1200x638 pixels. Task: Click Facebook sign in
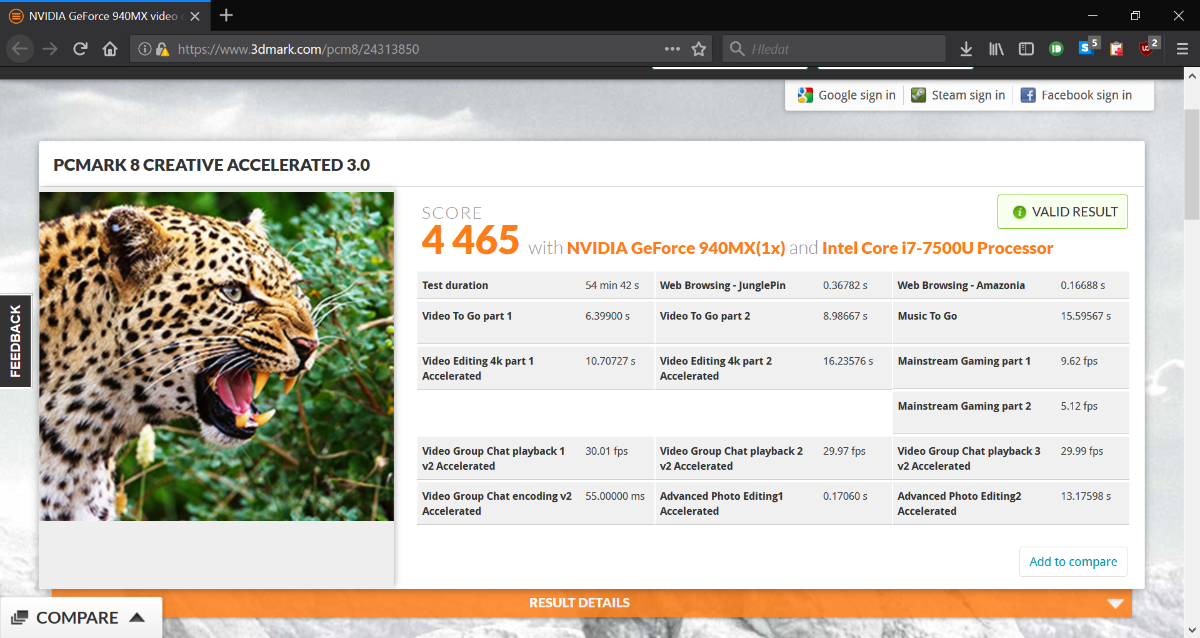tap(1076, 95)
